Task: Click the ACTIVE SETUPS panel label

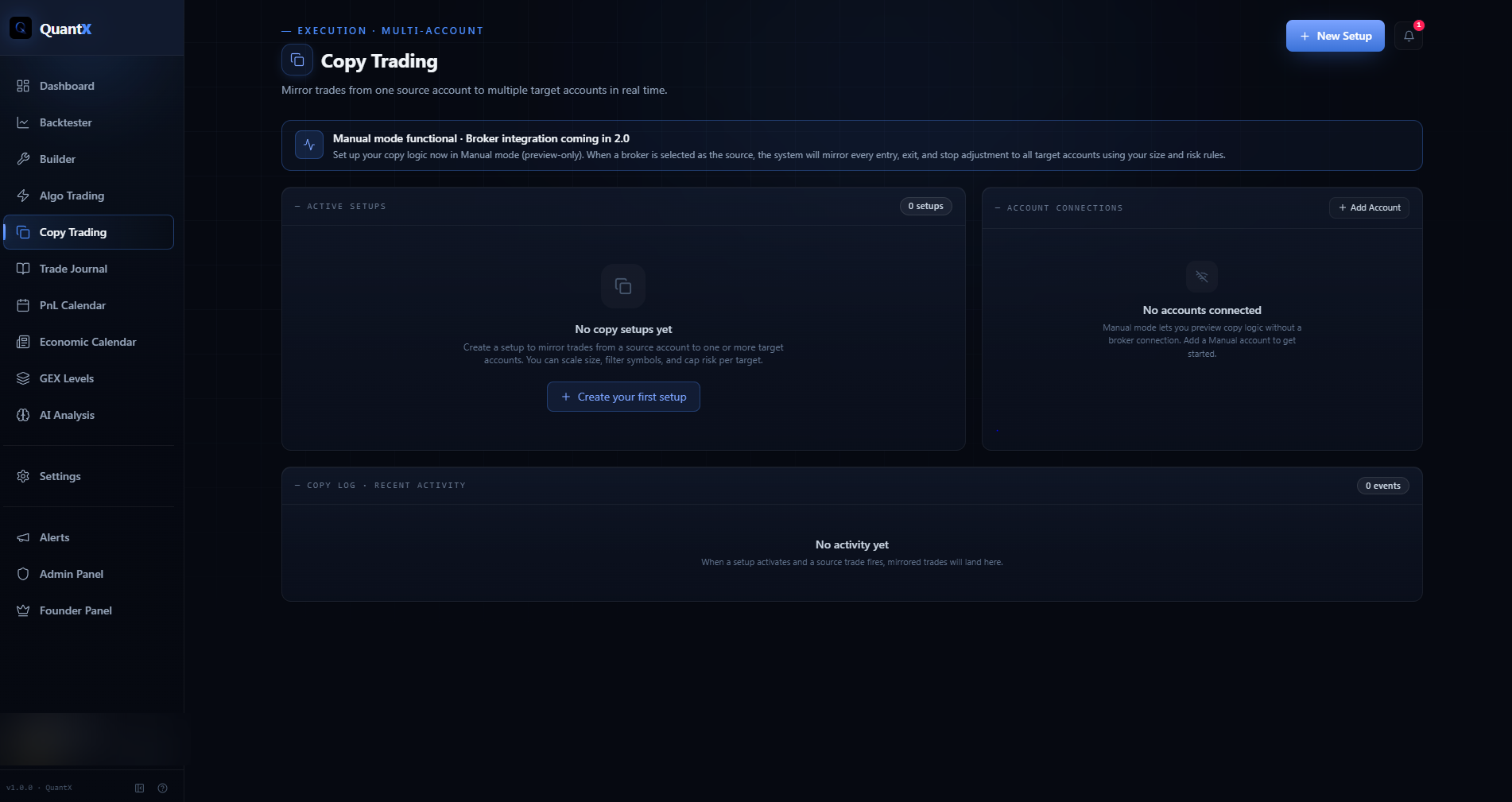Action: coord(347,206)
